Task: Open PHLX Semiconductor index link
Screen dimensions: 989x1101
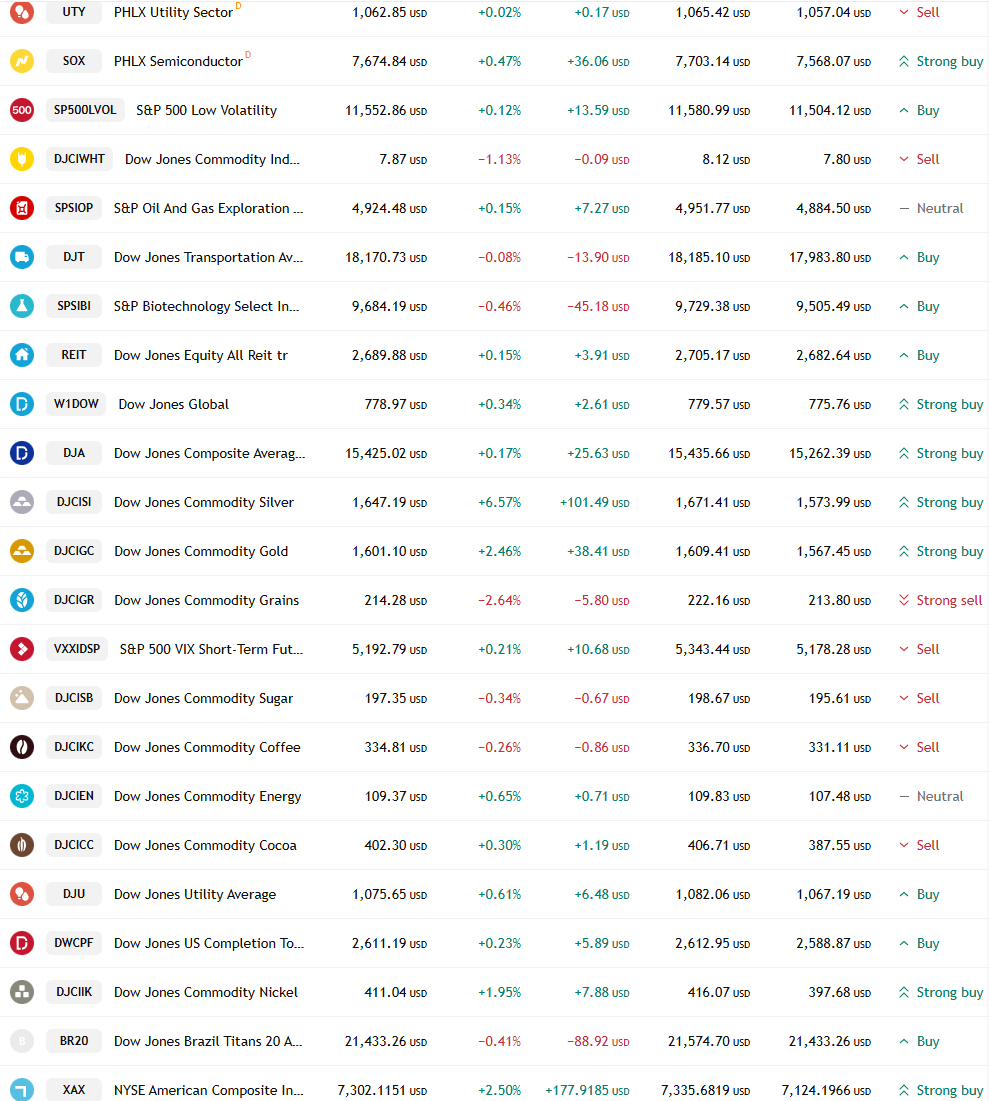Action: pyautogui.click(x=178, y=62)
